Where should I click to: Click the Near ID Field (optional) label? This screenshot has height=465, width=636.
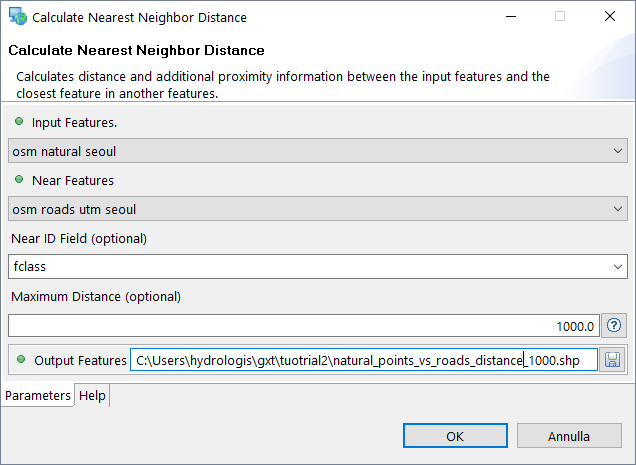[79, 238]
